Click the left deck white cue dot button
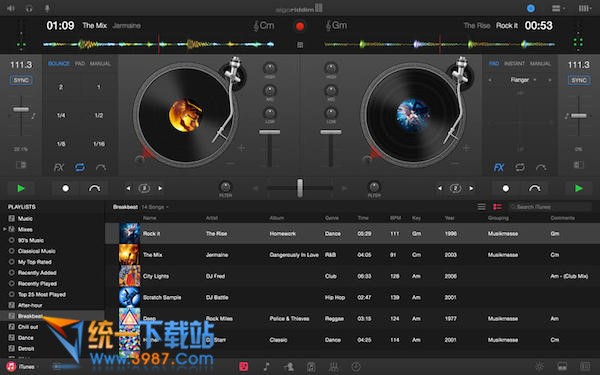600x375 pixels. coord(65,188)
